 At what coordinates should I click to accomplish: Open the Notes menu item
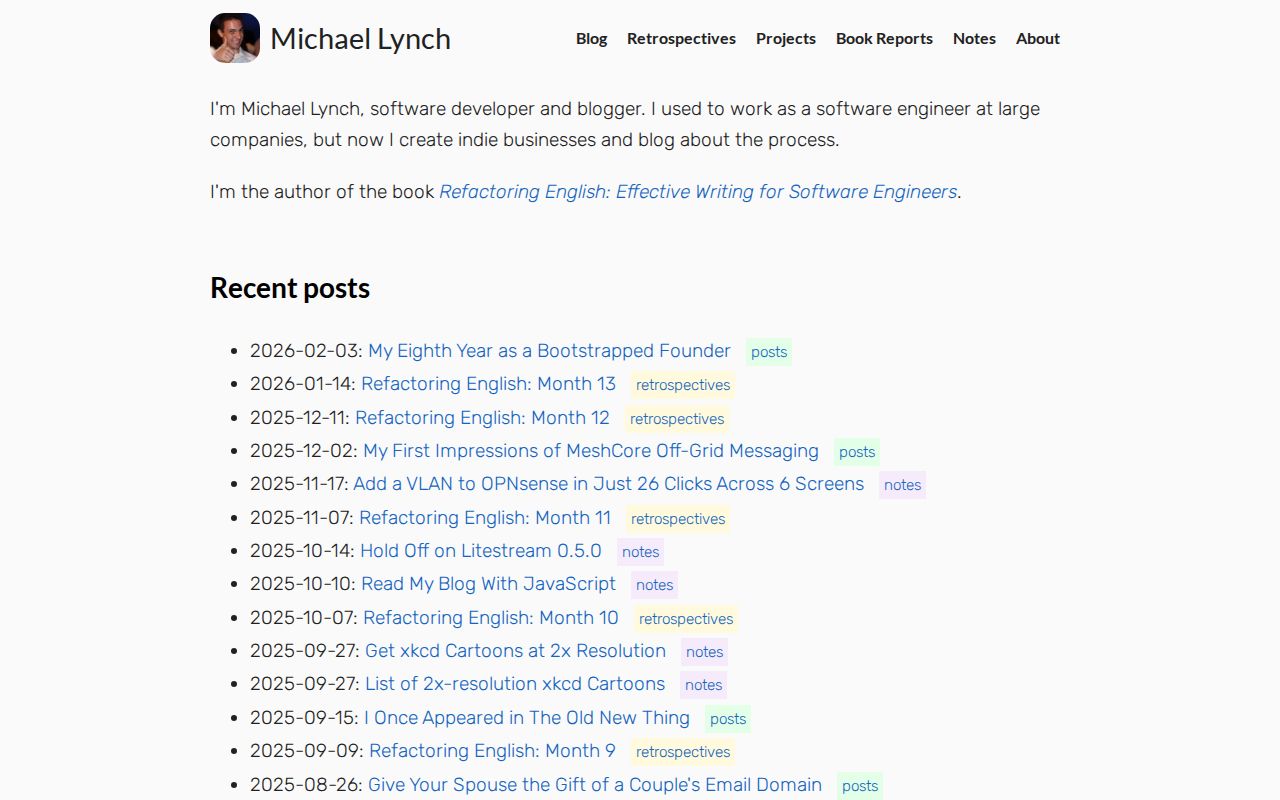point(974,38)
